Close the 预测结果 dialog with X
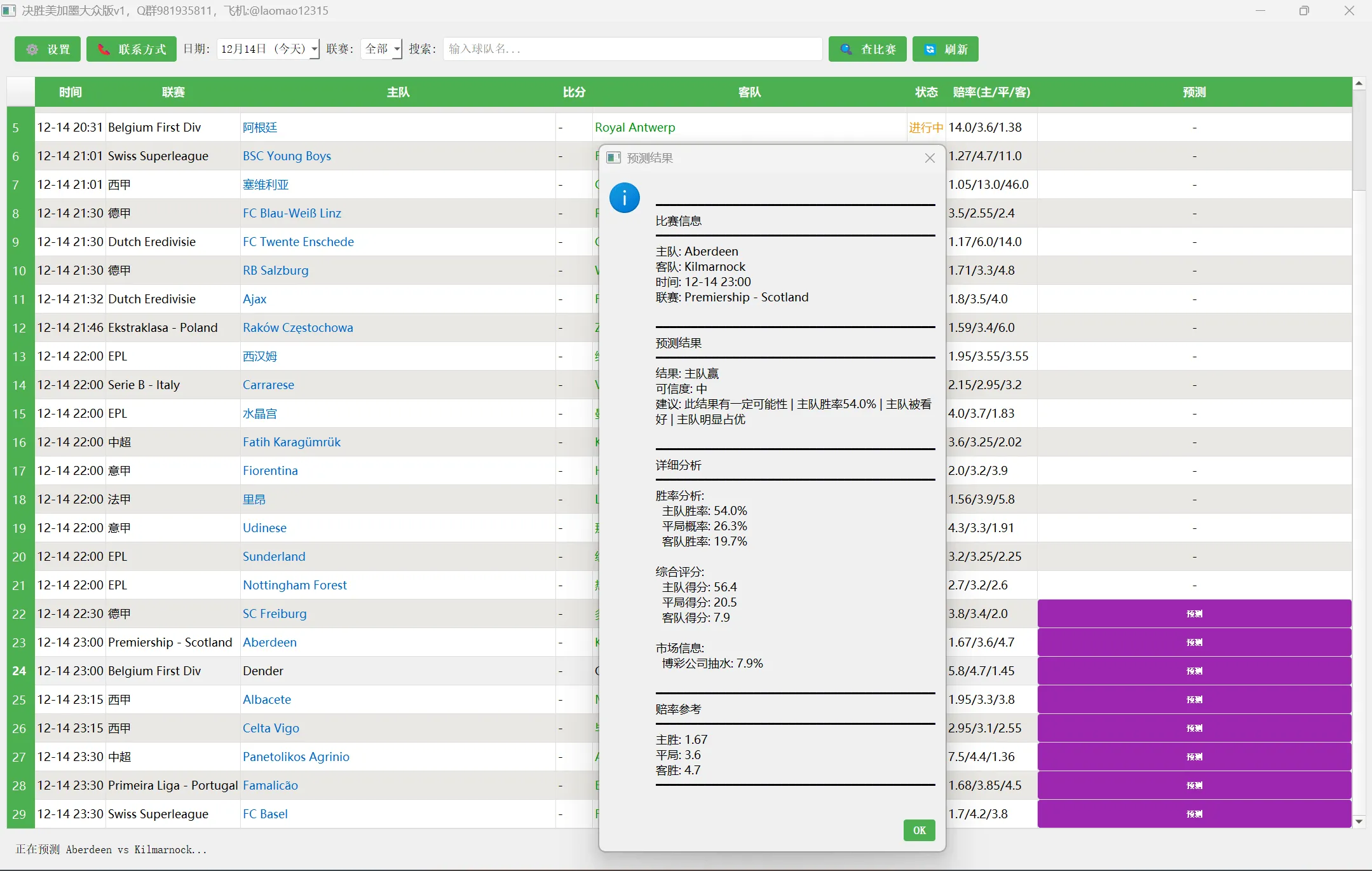The height and width of the screenshot is (871, 1372). tap(930, 158)
